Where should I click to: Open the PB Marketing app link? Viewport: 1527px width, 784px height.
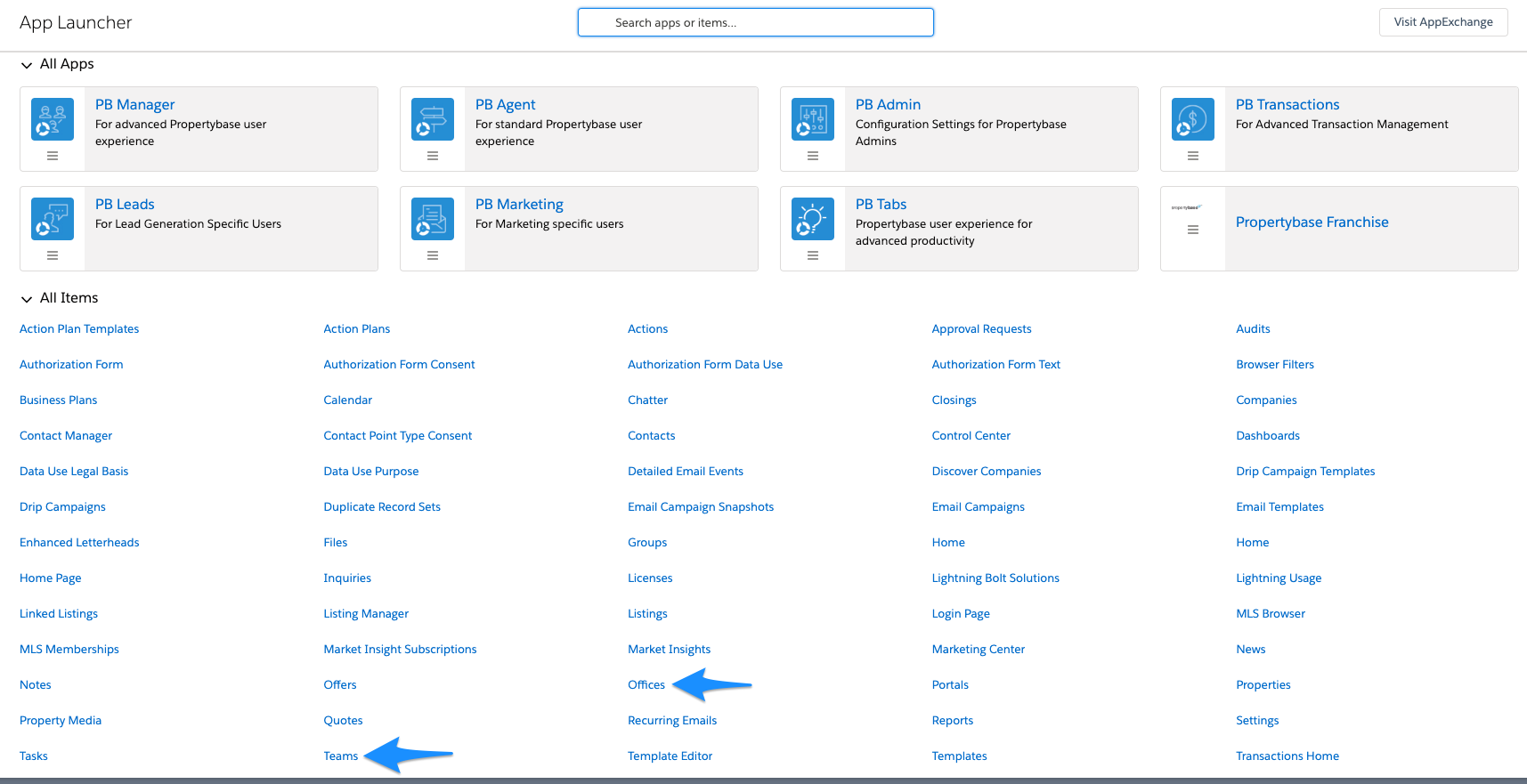(519, 204)
